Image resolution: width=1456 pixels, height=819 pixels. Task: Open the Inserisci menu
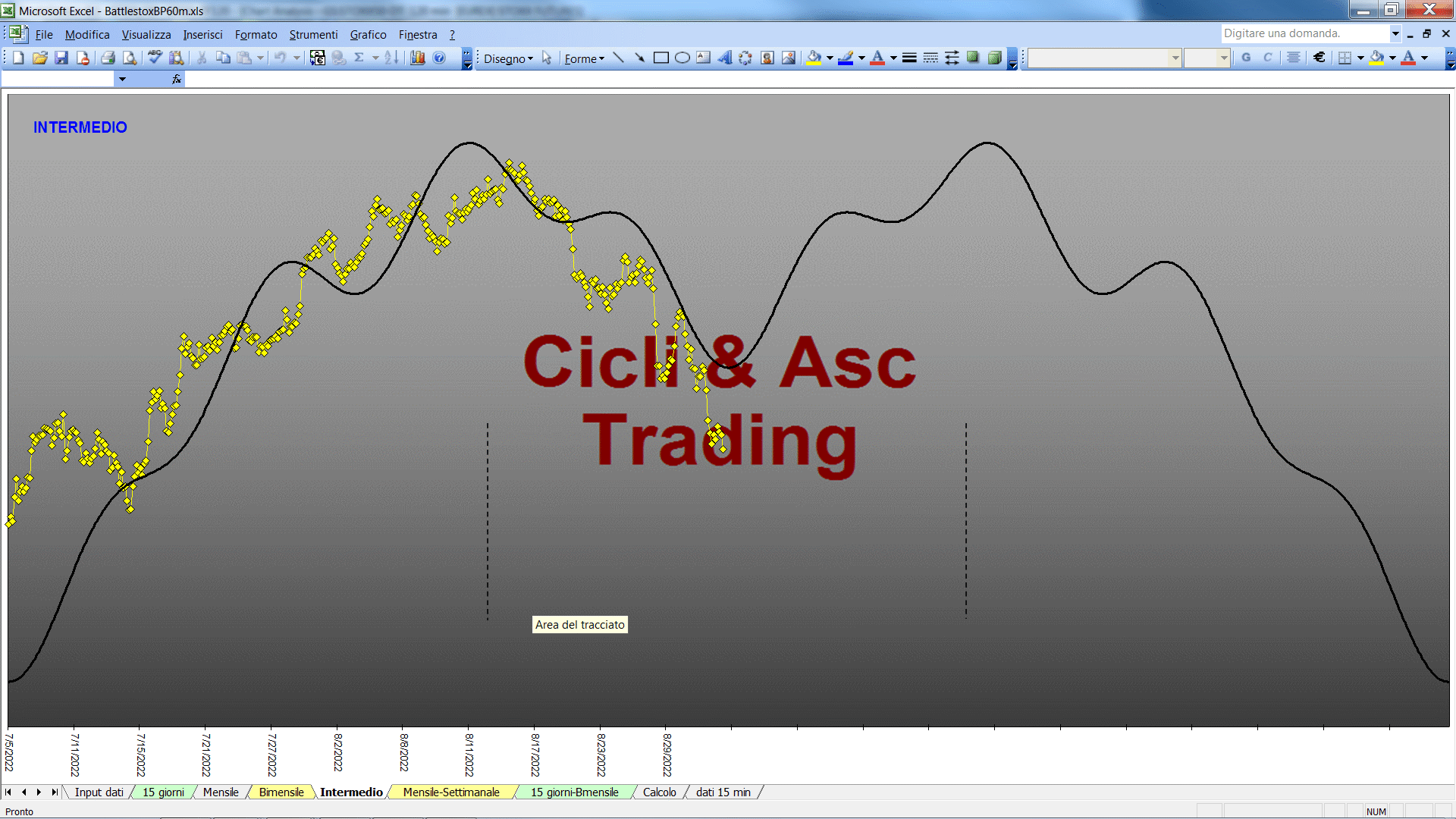[202, 34]
